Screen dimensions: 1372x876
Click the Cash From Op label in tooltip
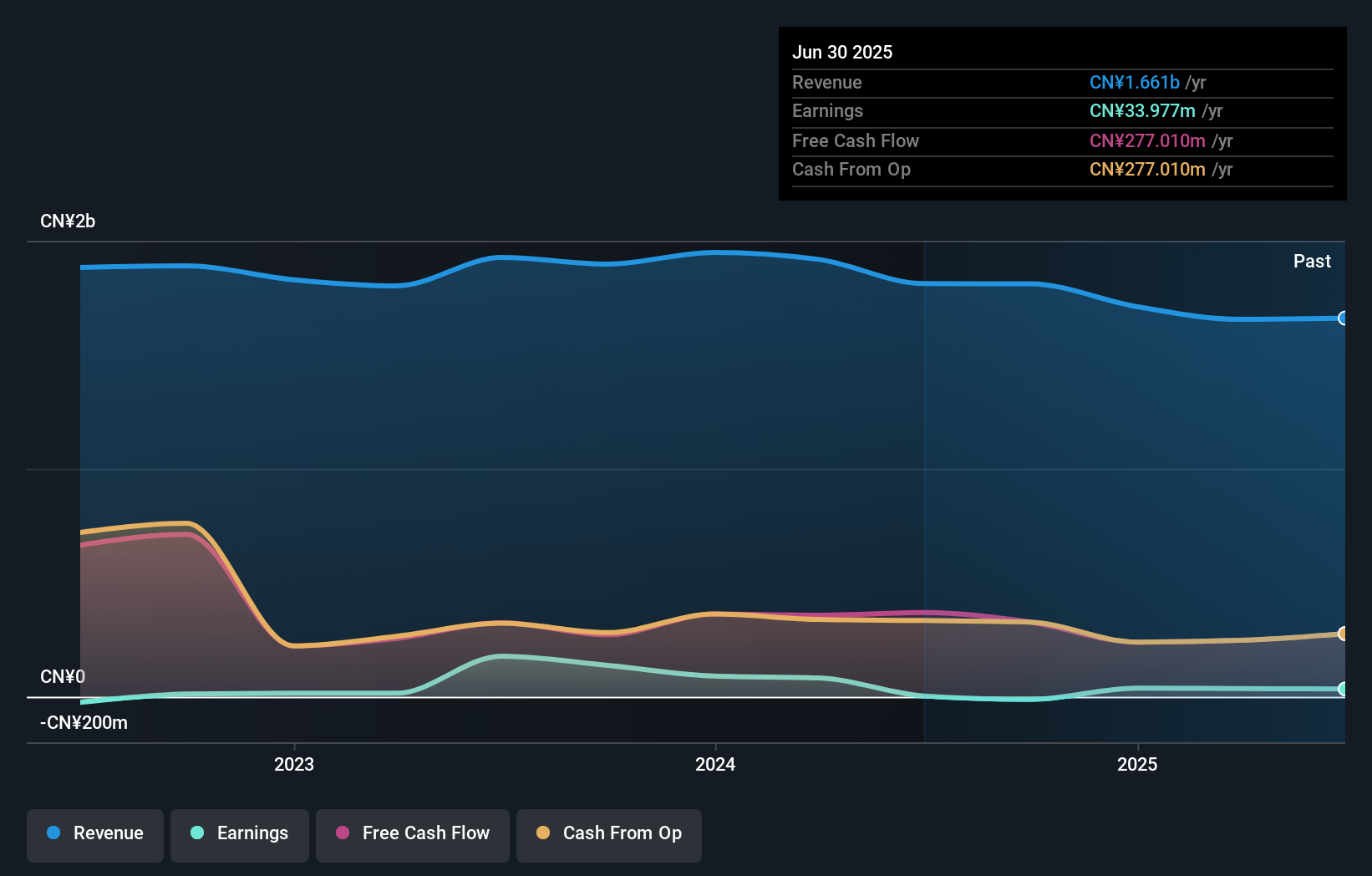851,169
